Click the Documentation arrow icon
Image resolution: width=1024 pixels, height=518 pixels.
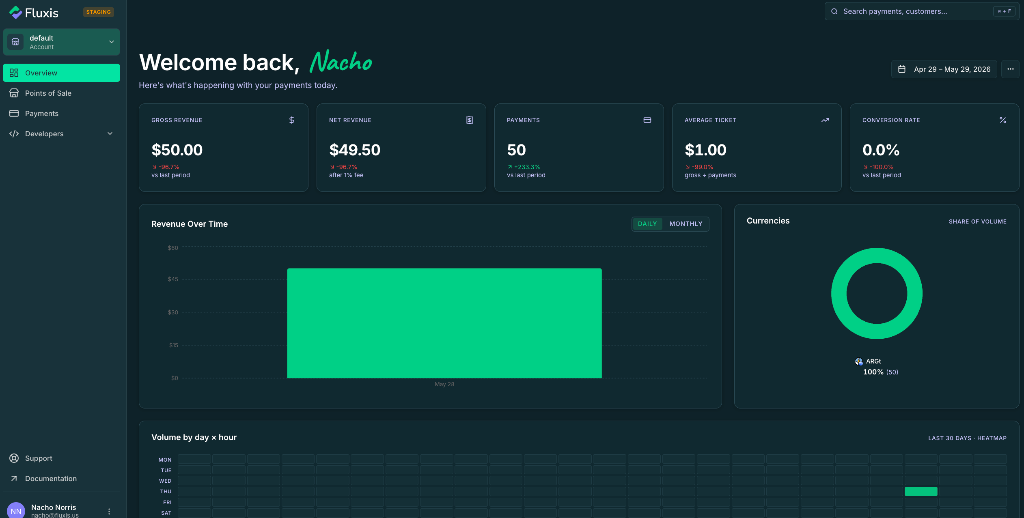click(x=14, y=479)
